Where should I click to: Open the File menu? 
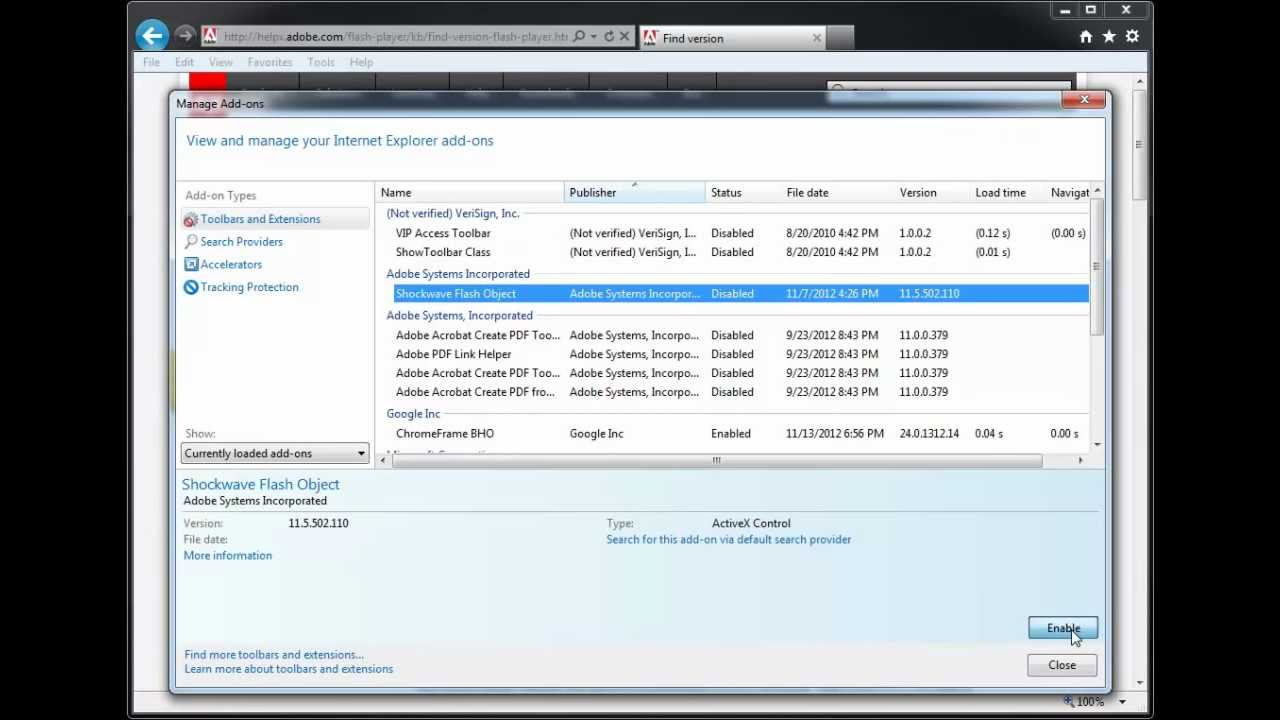click(151, 62)
